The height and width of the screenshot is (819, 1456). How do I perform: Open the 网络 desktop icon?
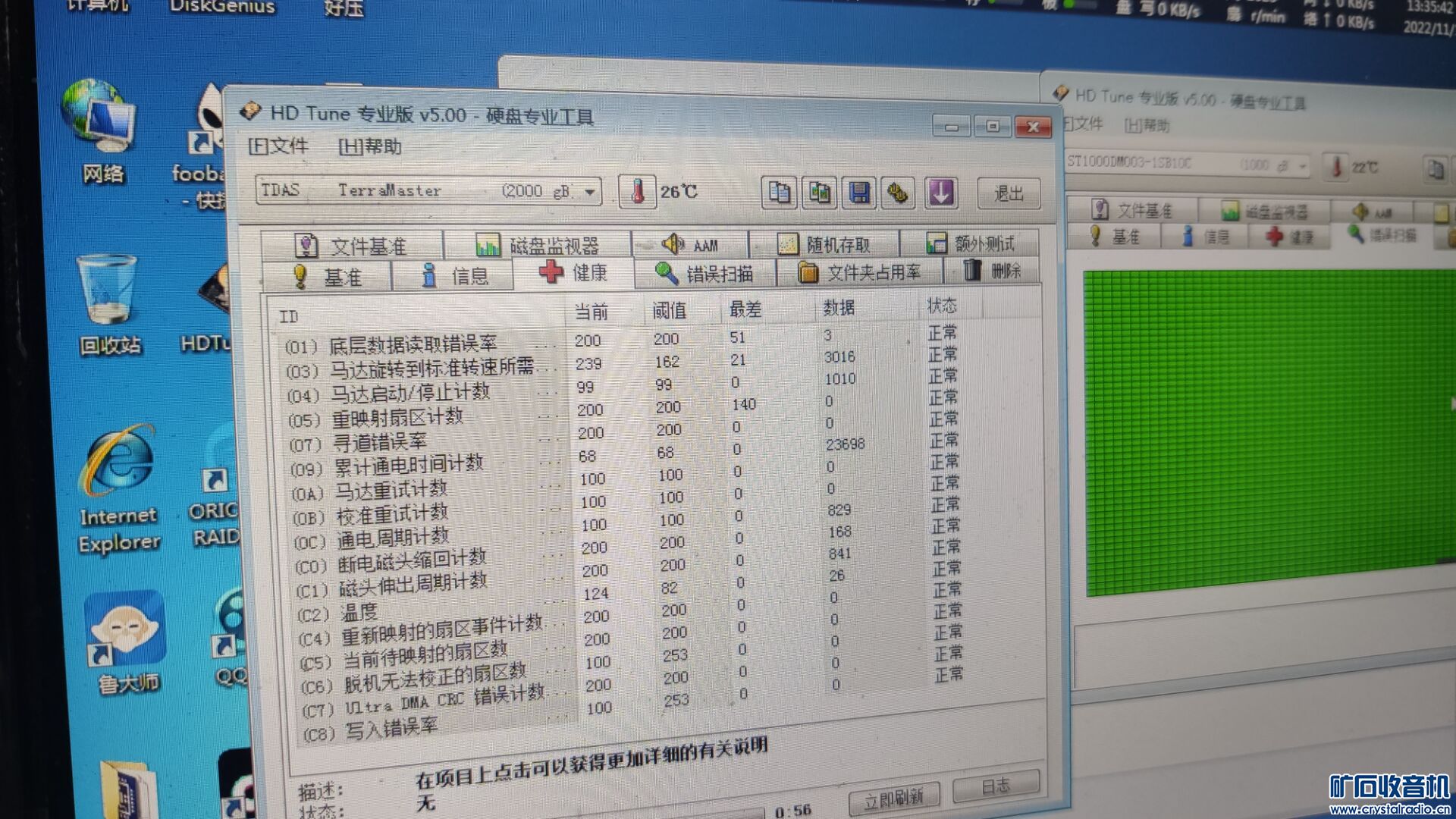pyautogui.click(x=101, y=133)
